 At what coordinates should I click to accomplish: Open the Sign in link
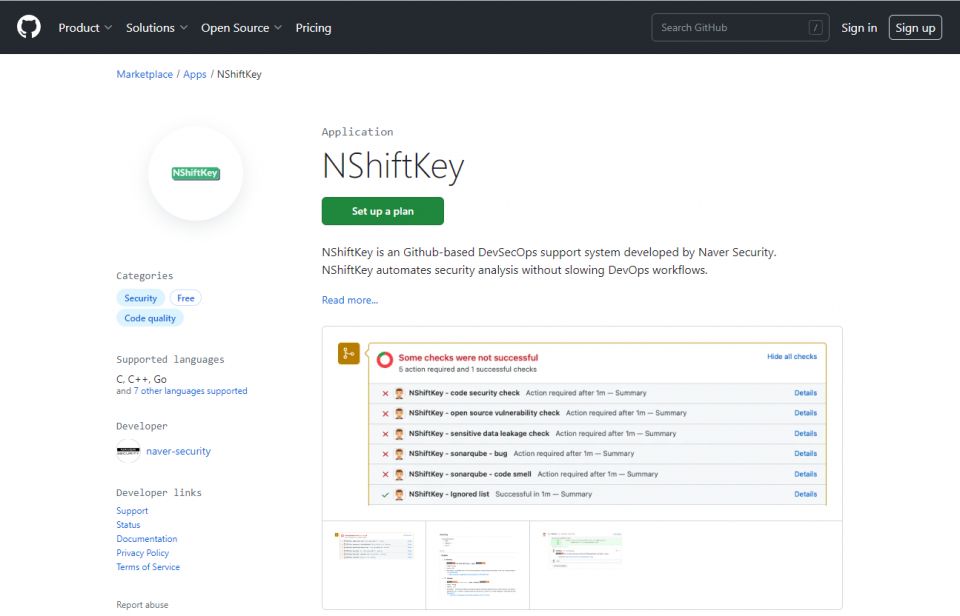[x=859, y=28]
